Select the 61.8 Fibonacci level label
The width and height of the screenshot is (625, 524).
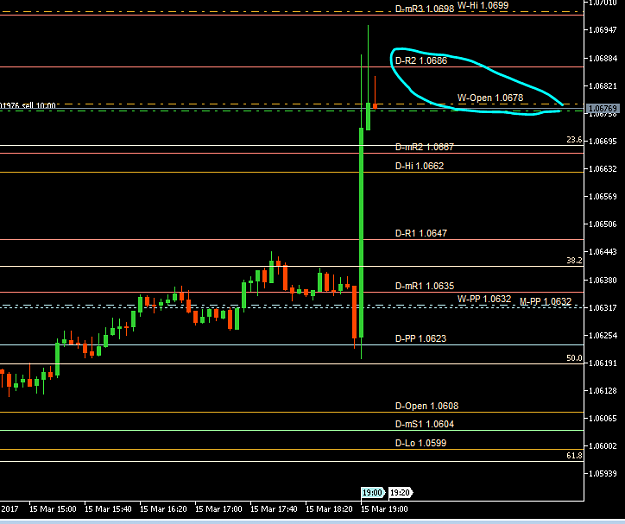point(574,455)
